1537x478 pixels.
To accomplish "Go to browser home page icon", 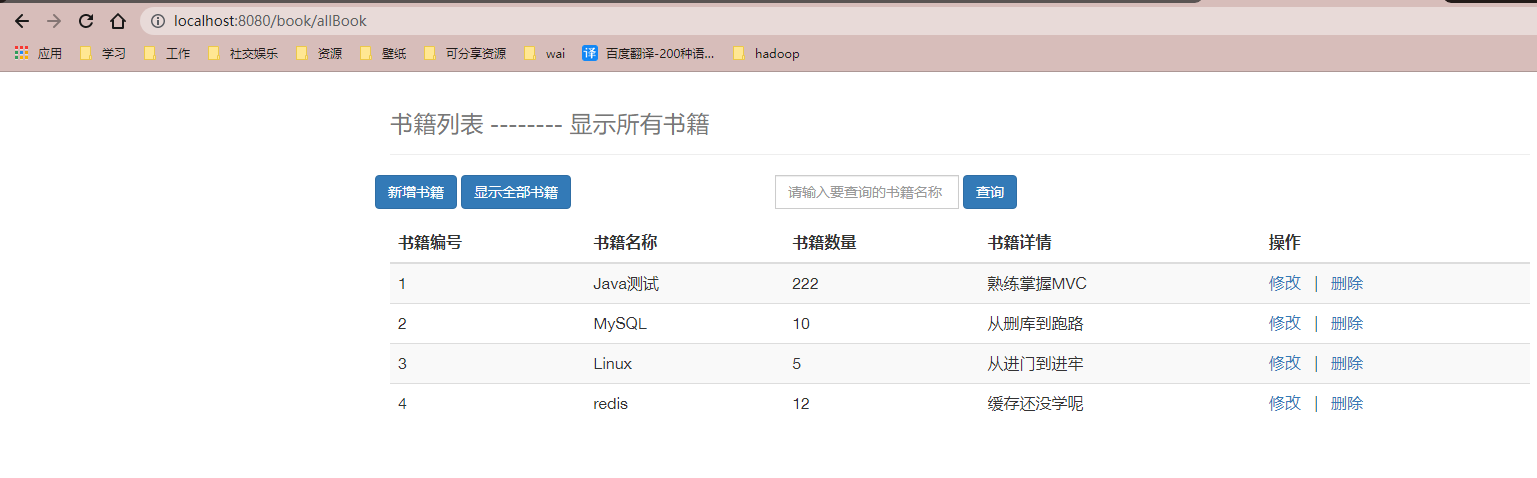I will point(118,21).
